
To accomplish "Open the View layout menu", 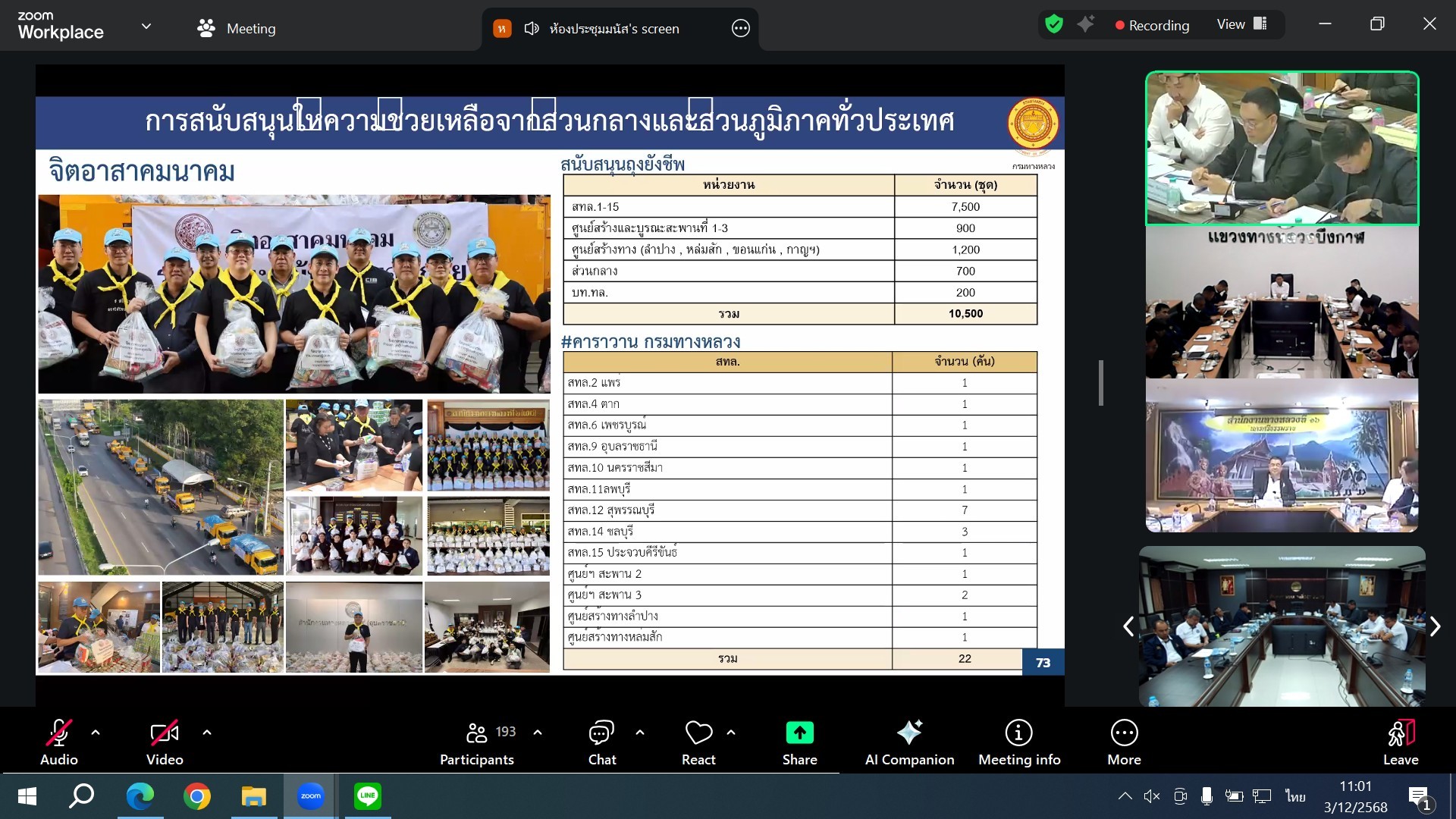I will point(1241,24).
